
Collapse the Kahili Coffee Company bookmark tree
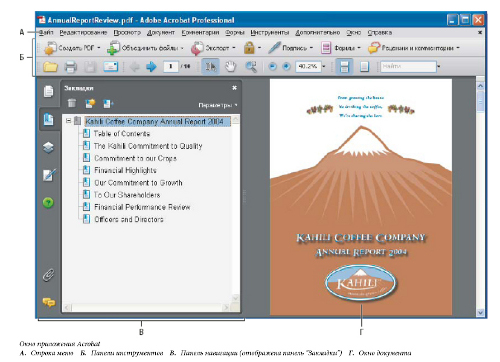[x=68, y=121]
